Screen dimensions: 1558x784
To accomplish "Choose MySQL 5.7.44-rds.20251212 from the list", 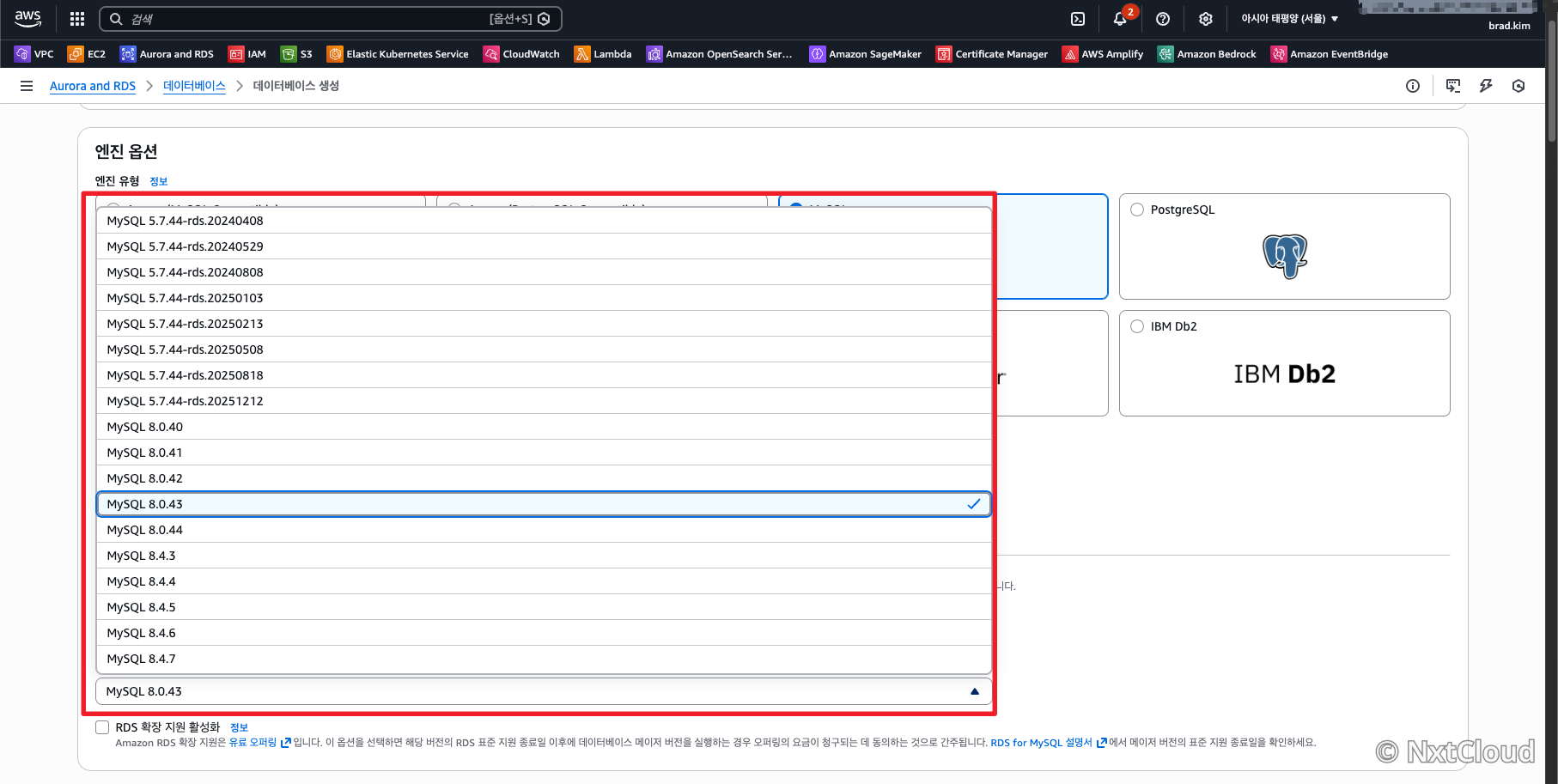I will point(544,401).
